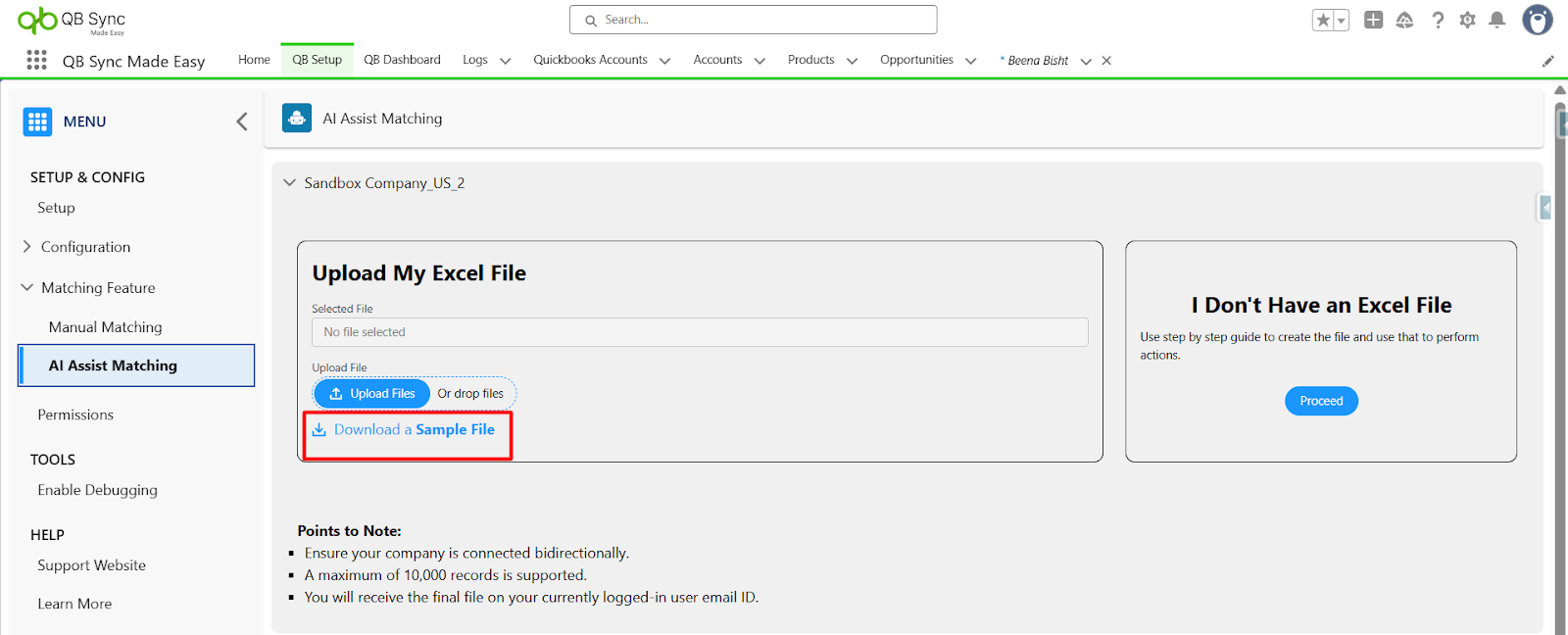Open the user profile avatar
The image size is (1568, 635).
(x=1537, y=20)
